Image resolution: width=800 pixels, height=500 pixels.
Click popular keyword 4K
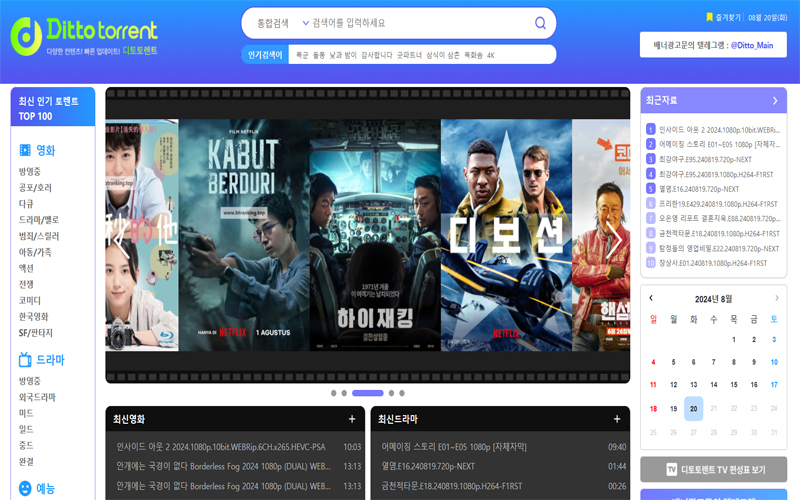coord(490,55)
